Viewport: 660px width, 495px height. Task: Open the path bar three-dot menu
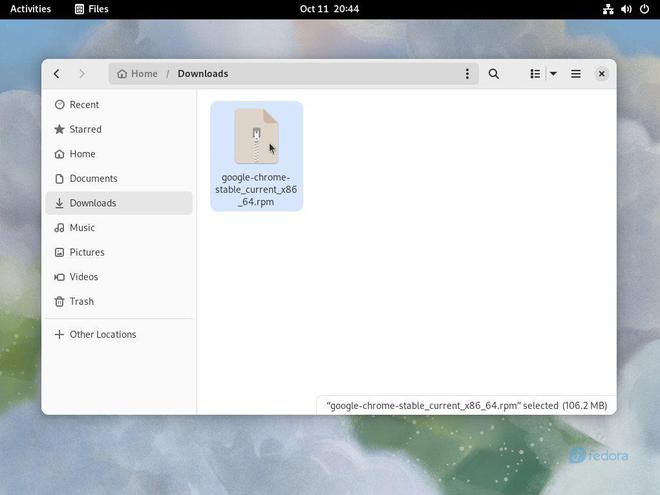coord(467,74)
